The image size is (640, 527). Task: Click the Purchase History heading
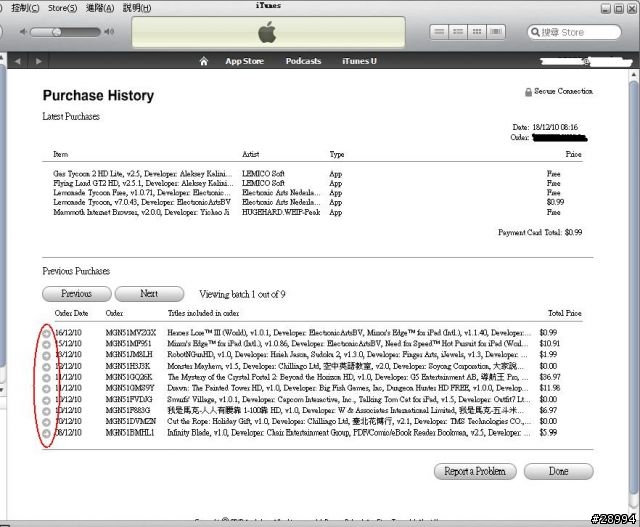coord(98,96)
